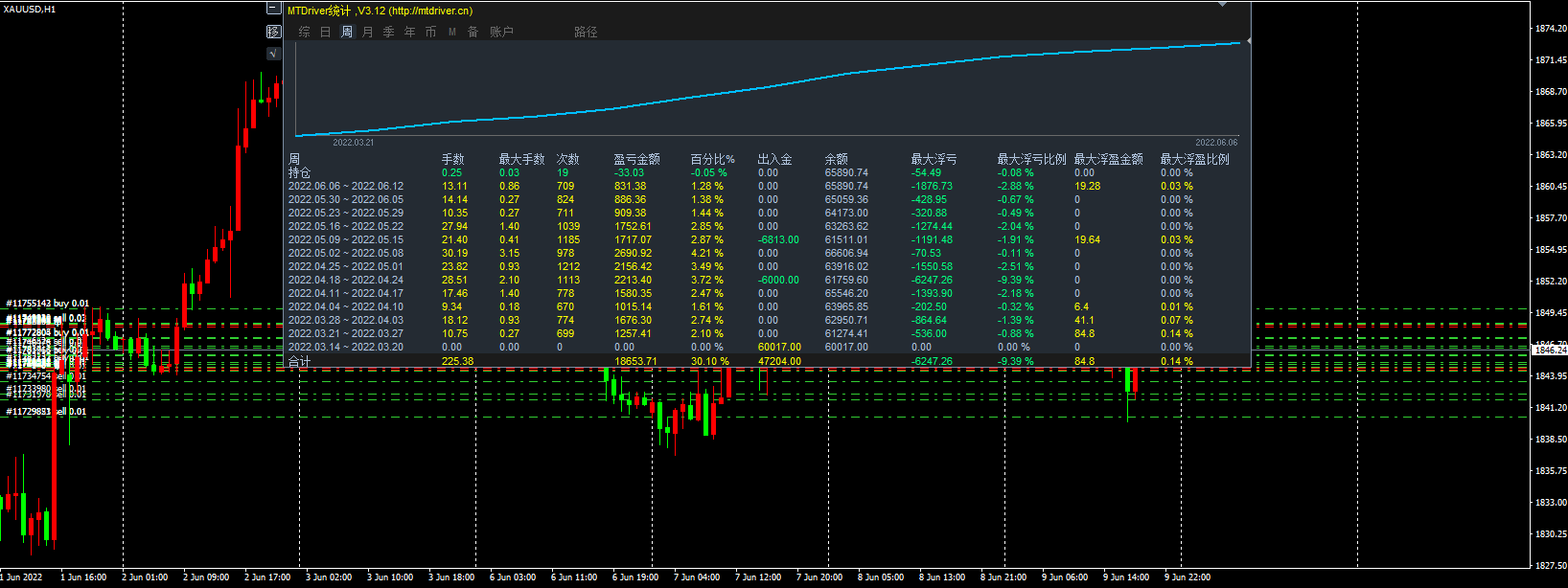Select week row 2022.04.04 ~ 2022.04.10
This screenshot has height=588, width=1568.
346,306
